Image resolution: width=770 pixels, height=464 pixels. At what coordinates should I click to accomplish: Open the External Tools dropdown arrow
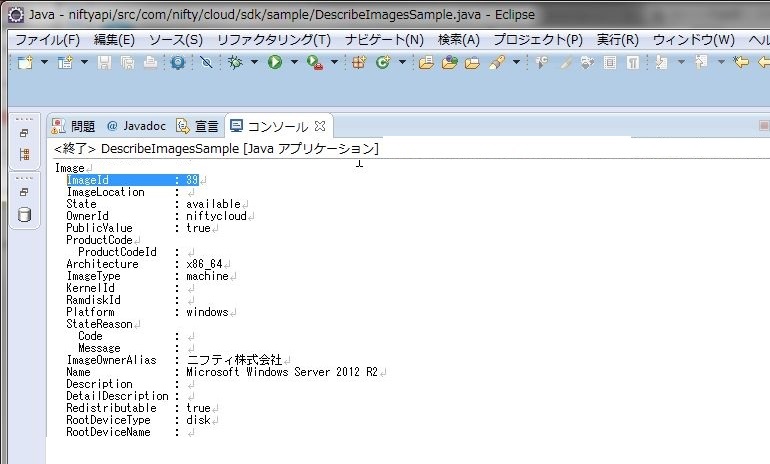[x=334, y=62]
